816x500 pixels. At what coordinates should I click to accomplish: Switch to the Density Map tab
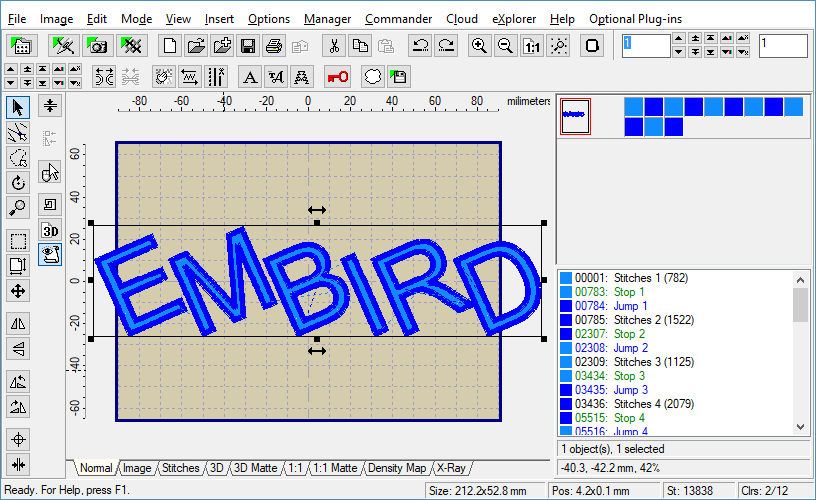tap(397, 468)
